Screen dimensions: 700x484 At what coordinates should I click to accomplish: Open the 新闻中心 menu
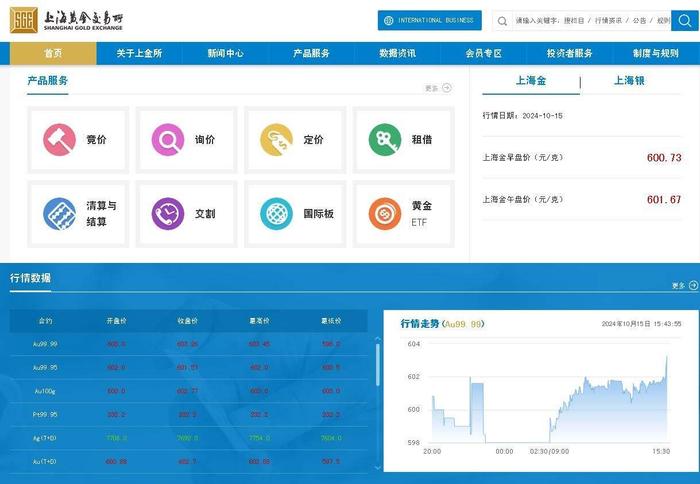click(225, 54)
